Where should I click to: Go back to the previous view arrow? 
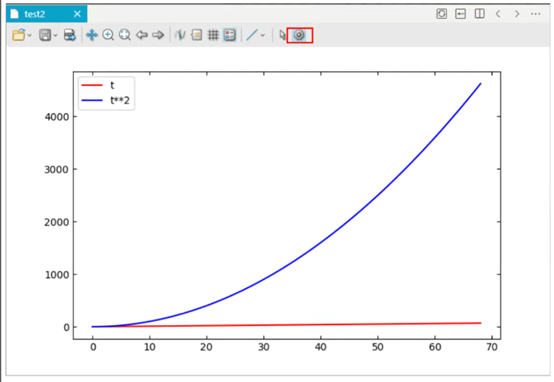pyautogui.click(x=141, y=35)
